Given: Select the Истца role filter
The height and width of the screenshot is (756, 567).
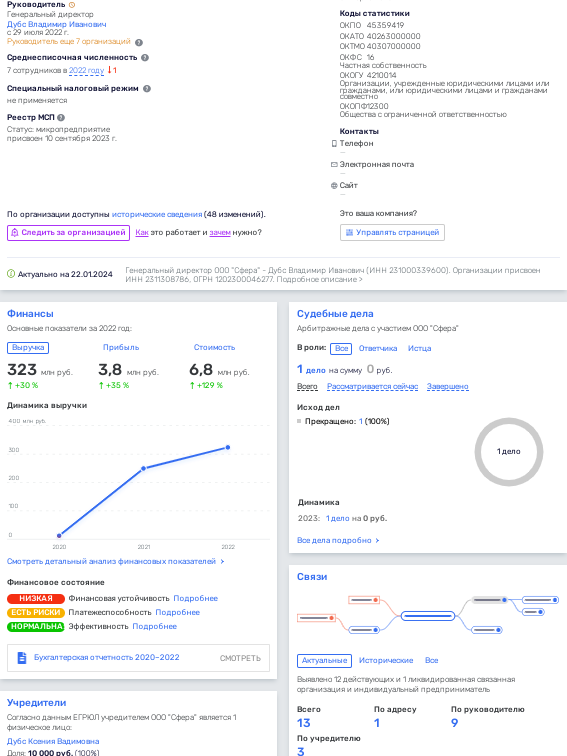Looking at the screenshot, I should tap(419, 348).
